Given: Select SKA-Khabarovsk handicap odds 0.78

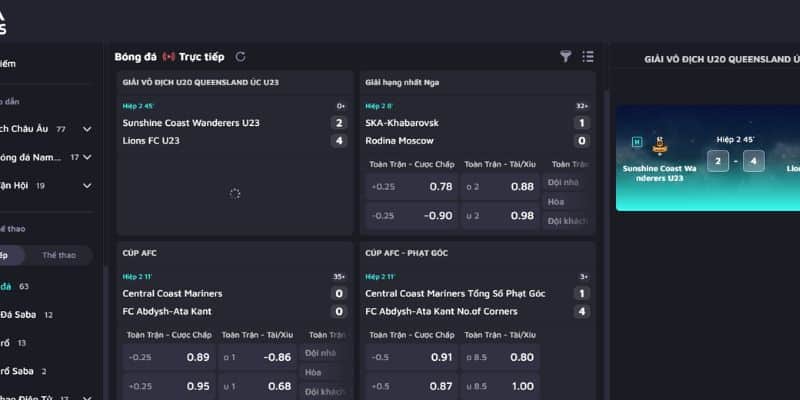Looking at the screenshot, I should coord(409,187).
